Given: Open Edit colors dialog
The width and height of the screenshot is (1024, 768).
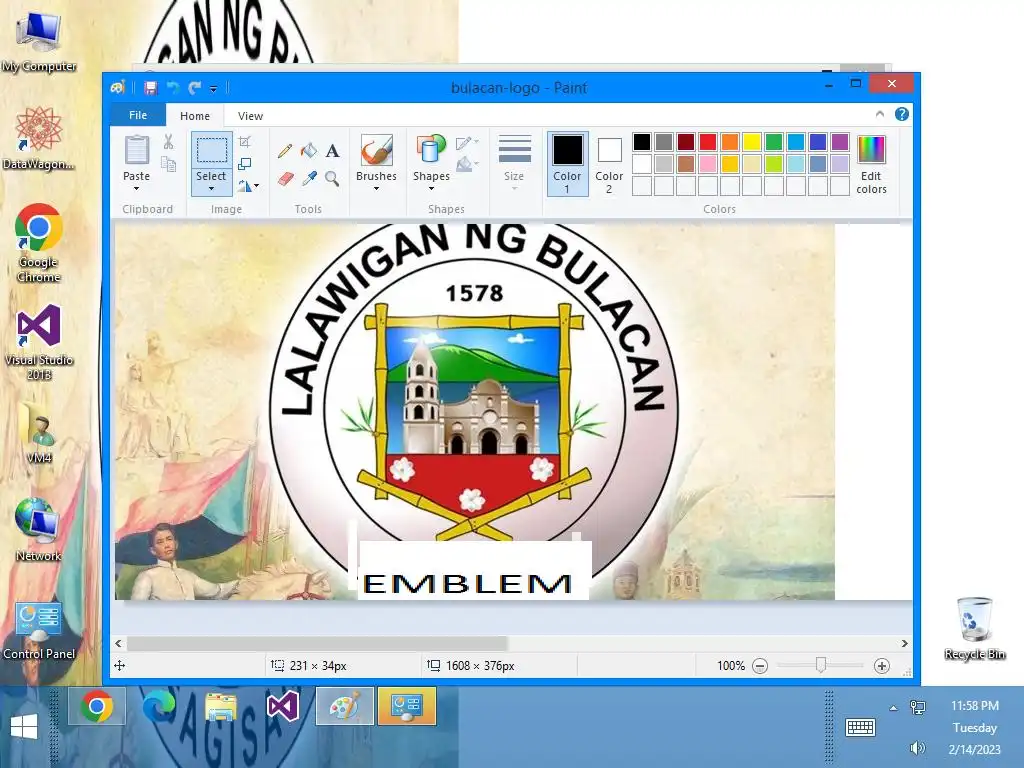Looking at the screenshot, I should tap(871, 165).
